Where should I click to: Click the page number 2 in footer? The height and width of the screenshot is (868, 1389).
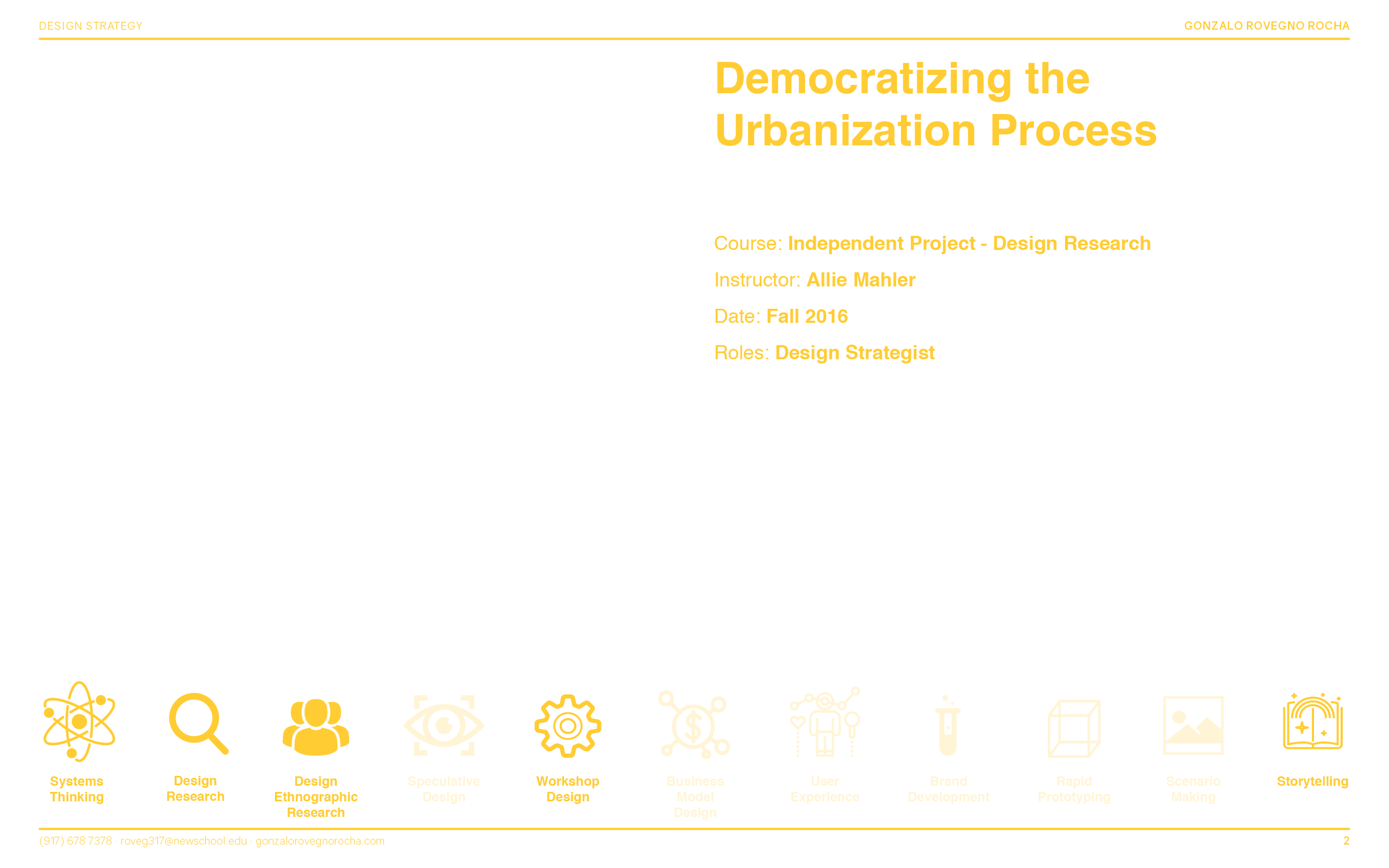tap(1346, 841)
